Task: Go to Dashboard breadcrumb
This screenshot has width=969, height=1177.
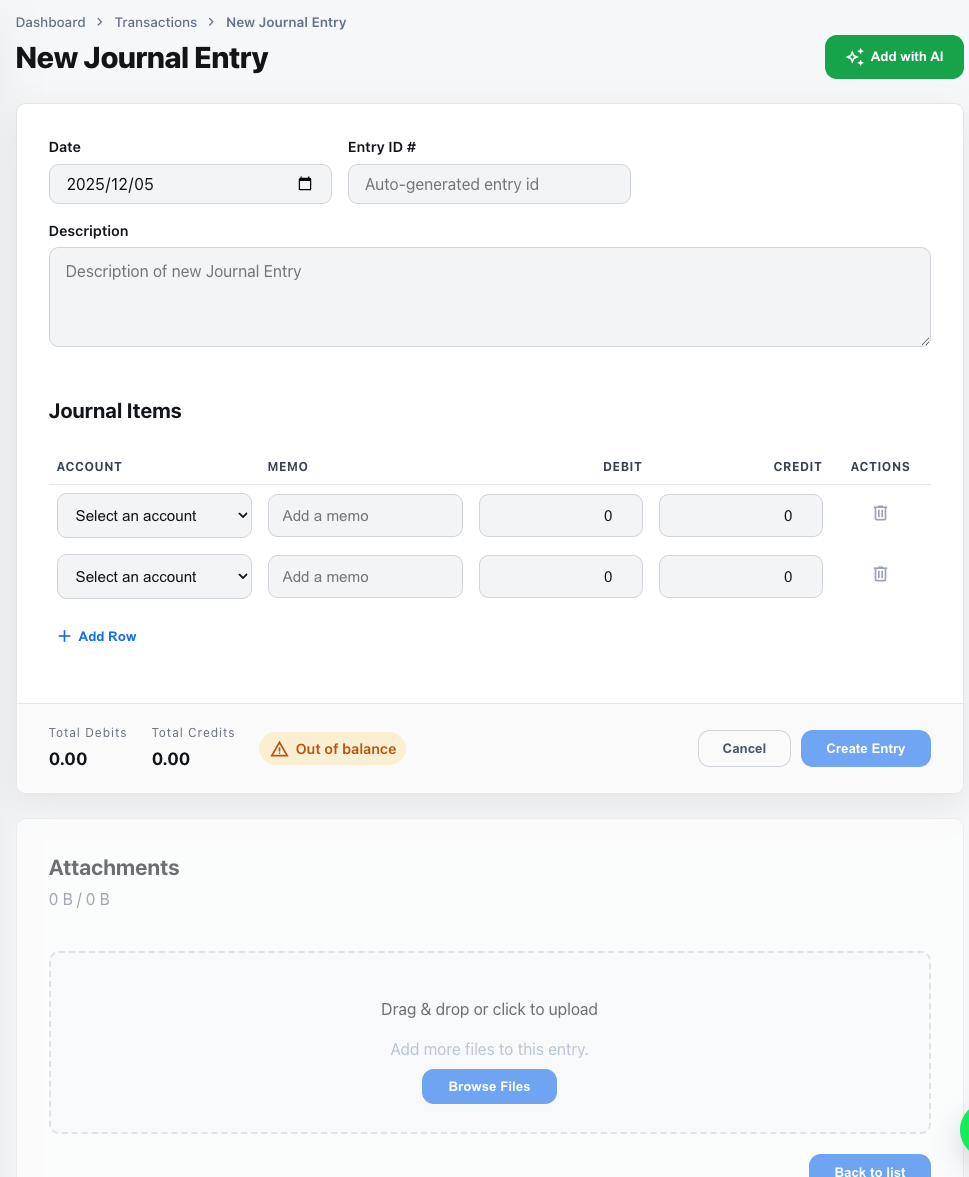Action: [x=50, y=22]
